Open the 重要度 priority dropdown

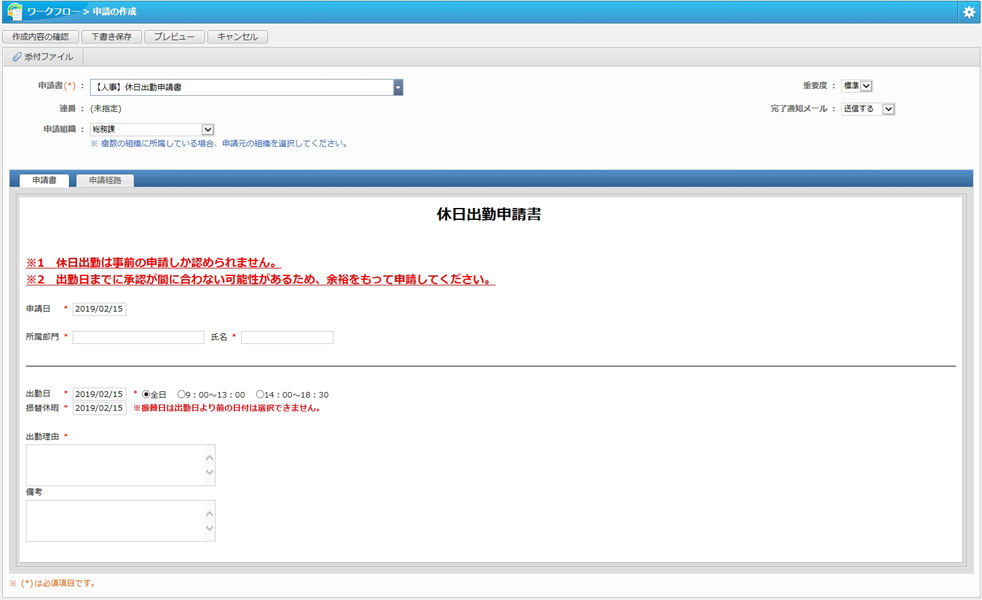[x=866, y=87]
